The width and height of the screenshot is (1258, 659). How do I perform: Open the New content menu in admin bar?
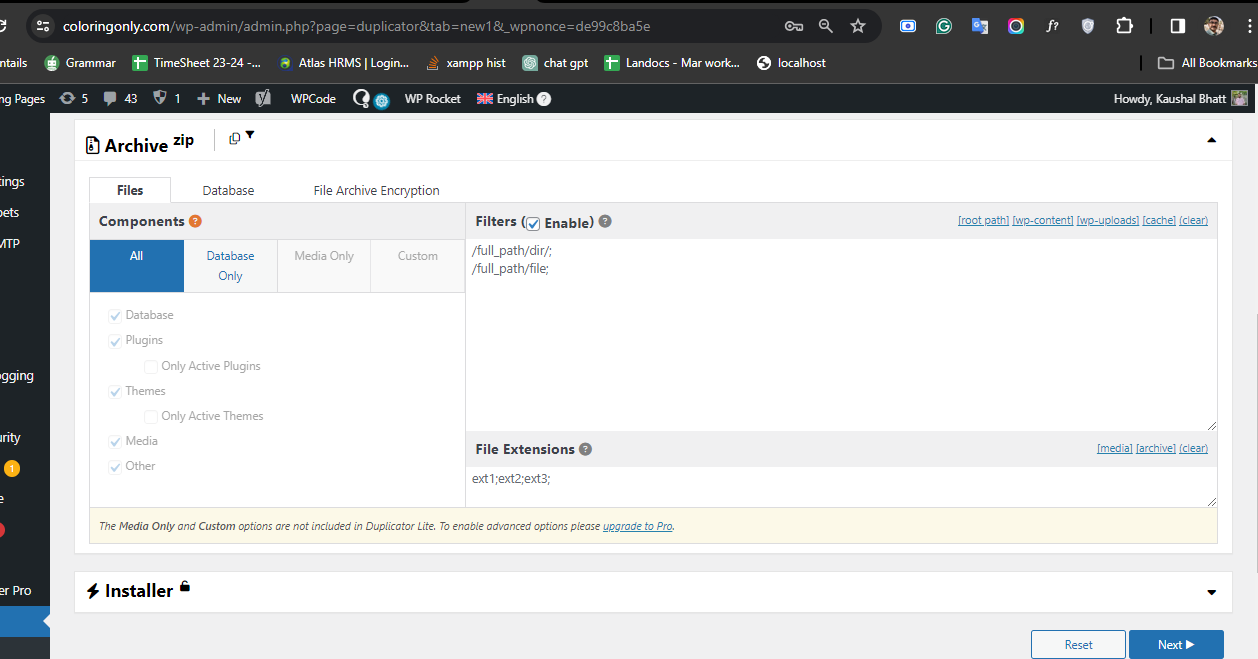(x=219, y=98)
